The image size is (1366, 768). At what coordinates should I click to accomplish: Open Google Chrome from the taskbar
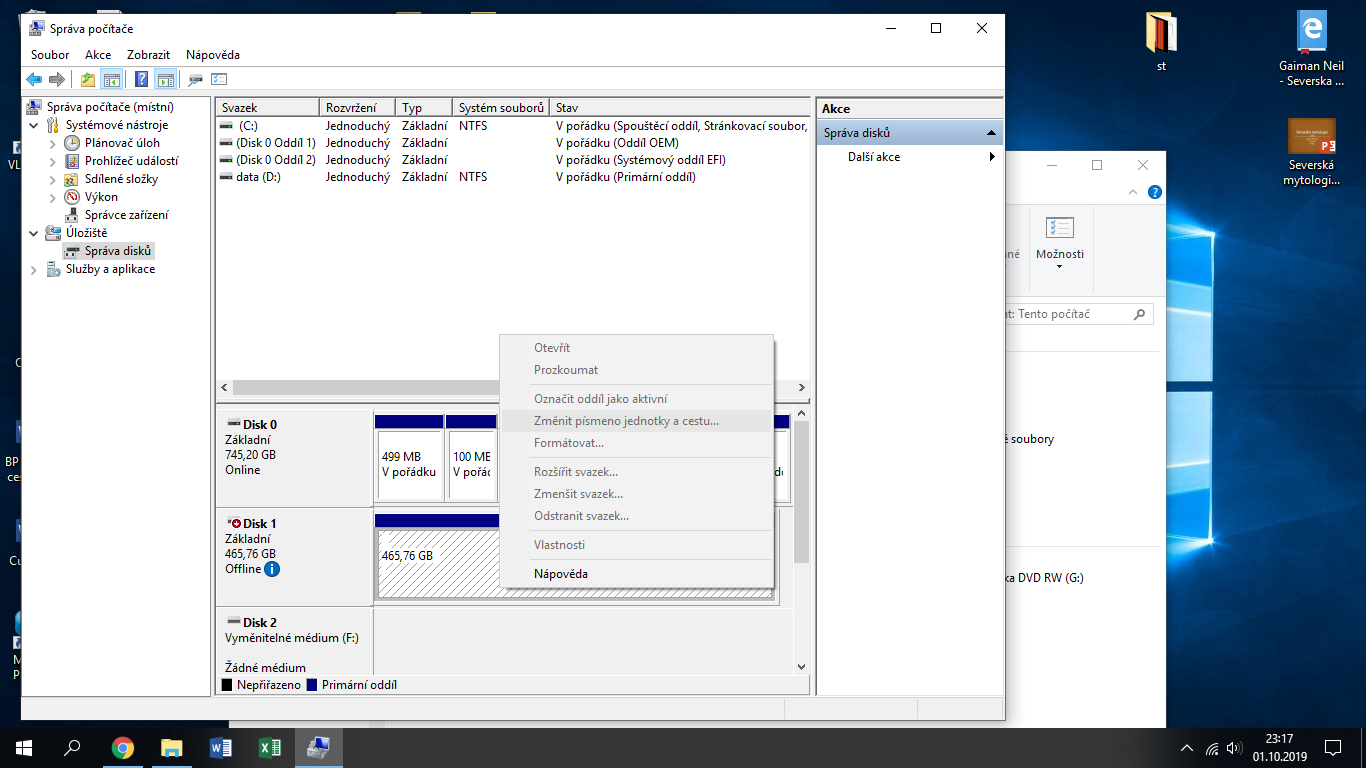point(123,748)
